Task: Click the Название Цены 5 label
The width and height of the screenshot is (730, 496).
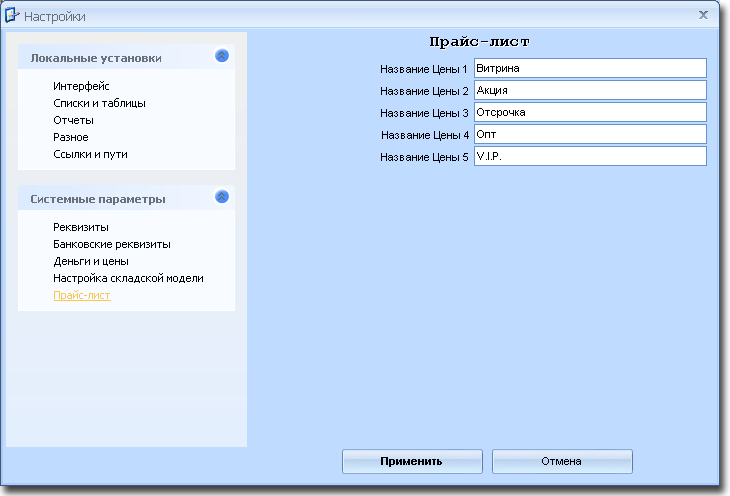Action: pos(424,157)
